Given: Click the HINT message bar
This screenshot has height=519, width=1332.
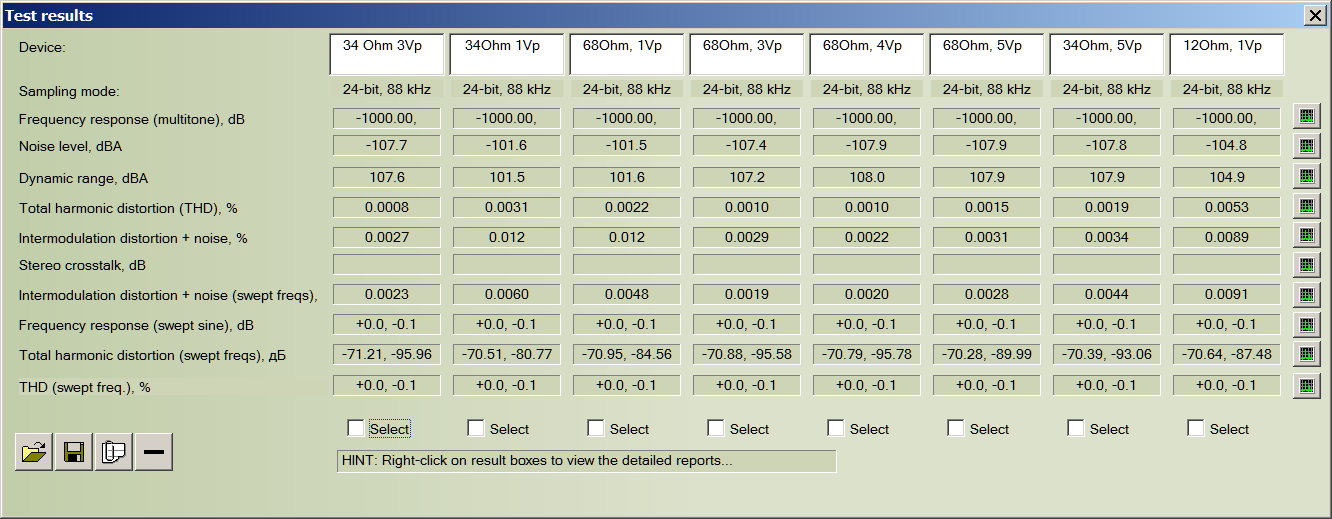Looking at the screenshot, I should [x=587, y=461].
